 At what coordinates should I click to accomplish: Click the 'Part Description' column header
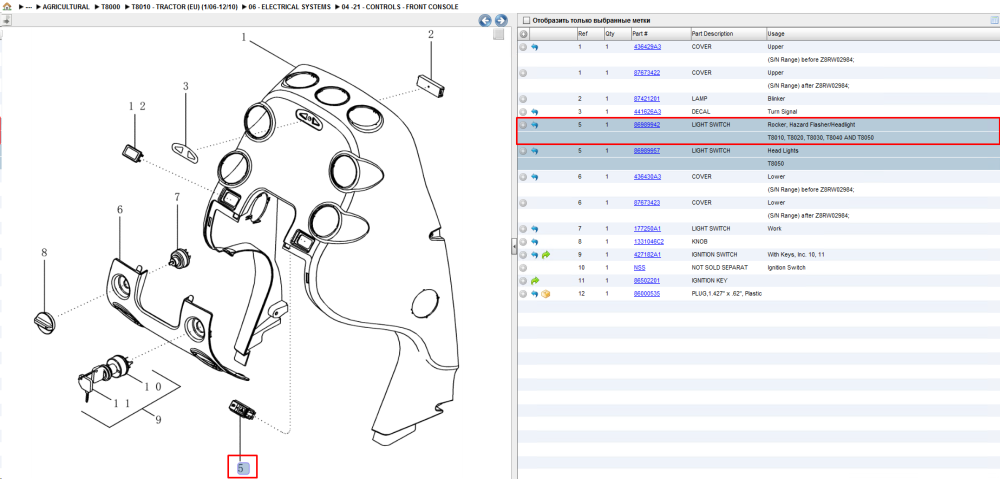click(728, 34)
